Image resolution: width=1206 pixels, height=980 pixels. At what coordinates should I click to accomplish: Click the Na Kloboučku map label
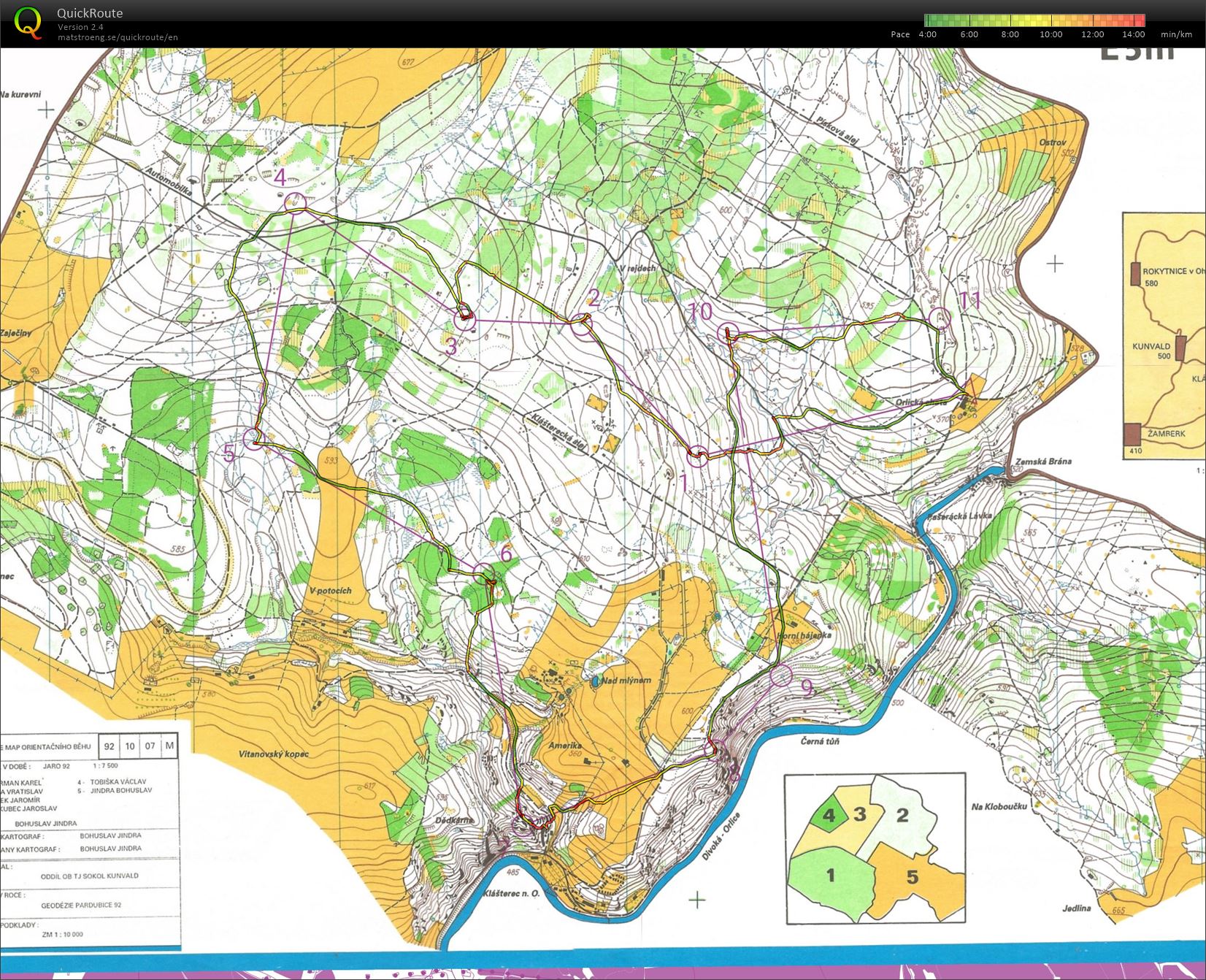[999, 806]
